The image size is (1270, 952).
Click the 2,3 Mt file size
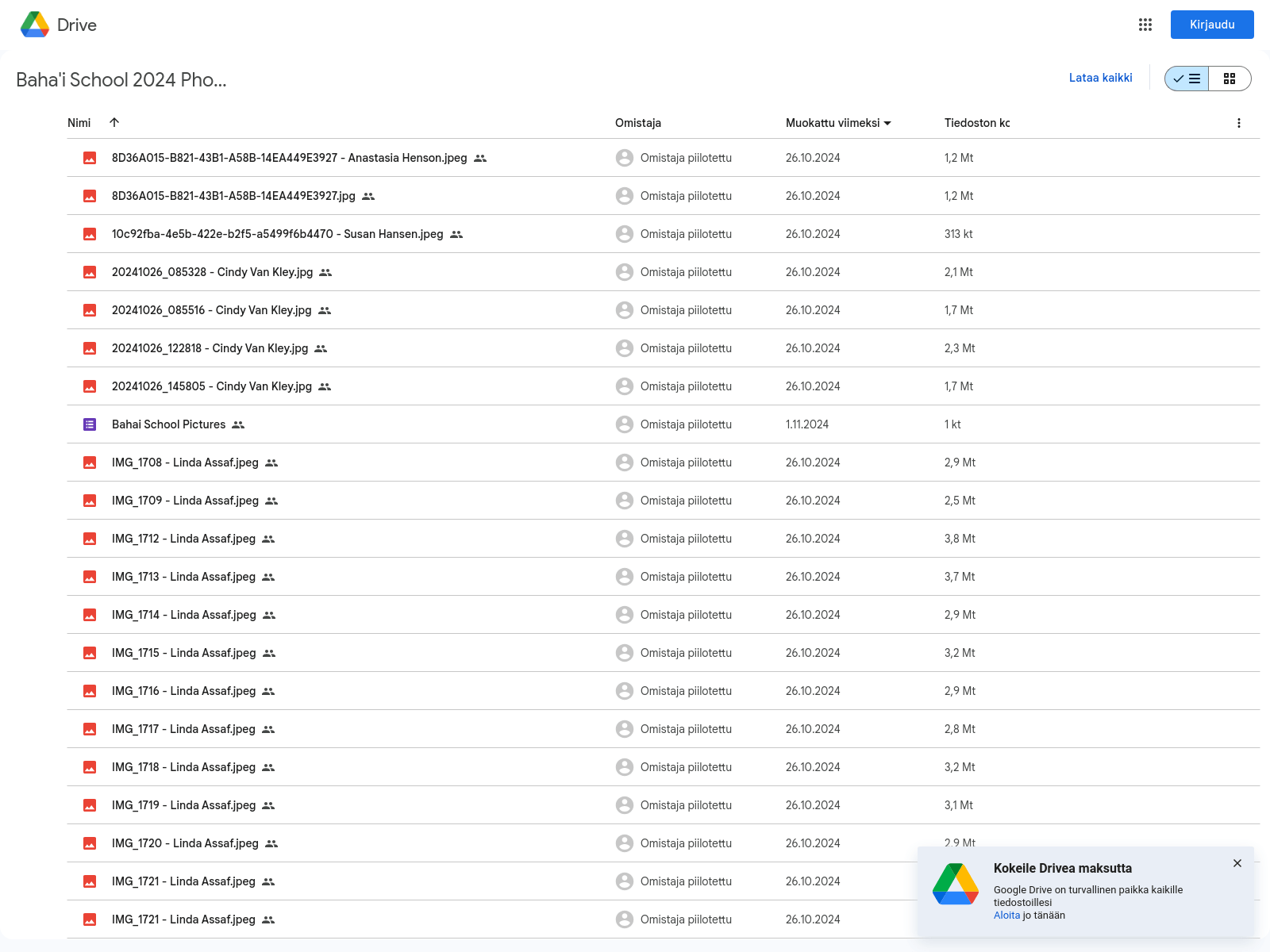(960, 348)
